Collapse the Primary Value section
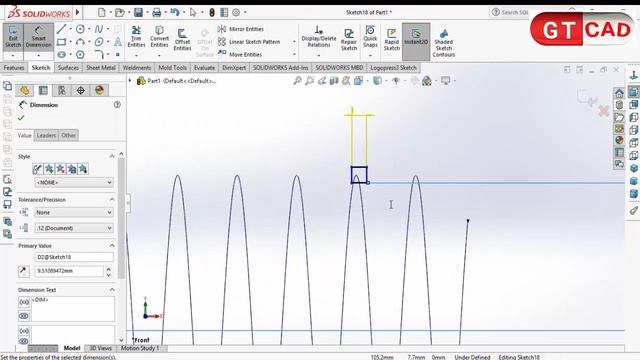Viewport: 640px width, 360px height. pos(112,246)
